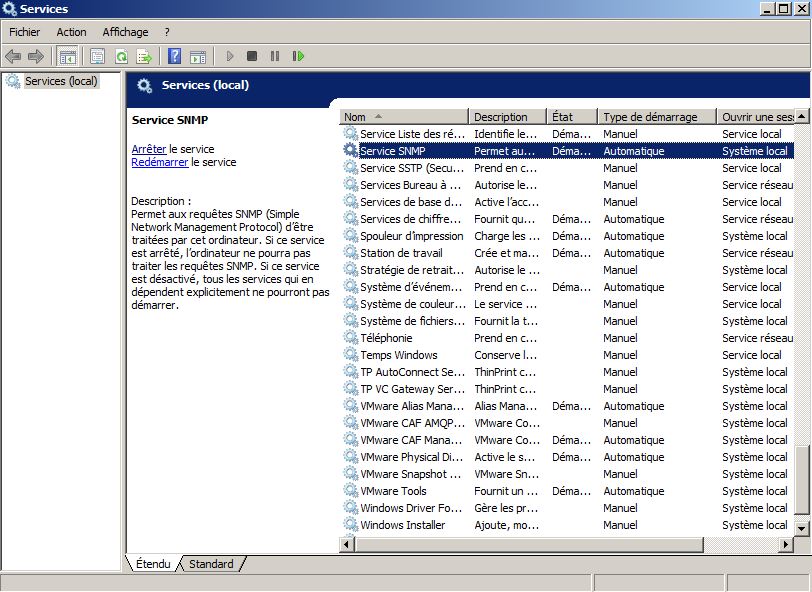This screenshot has width=812, height=592.
Task: Toggle the action pane visibility icon
Action: [x=197, y=56]
